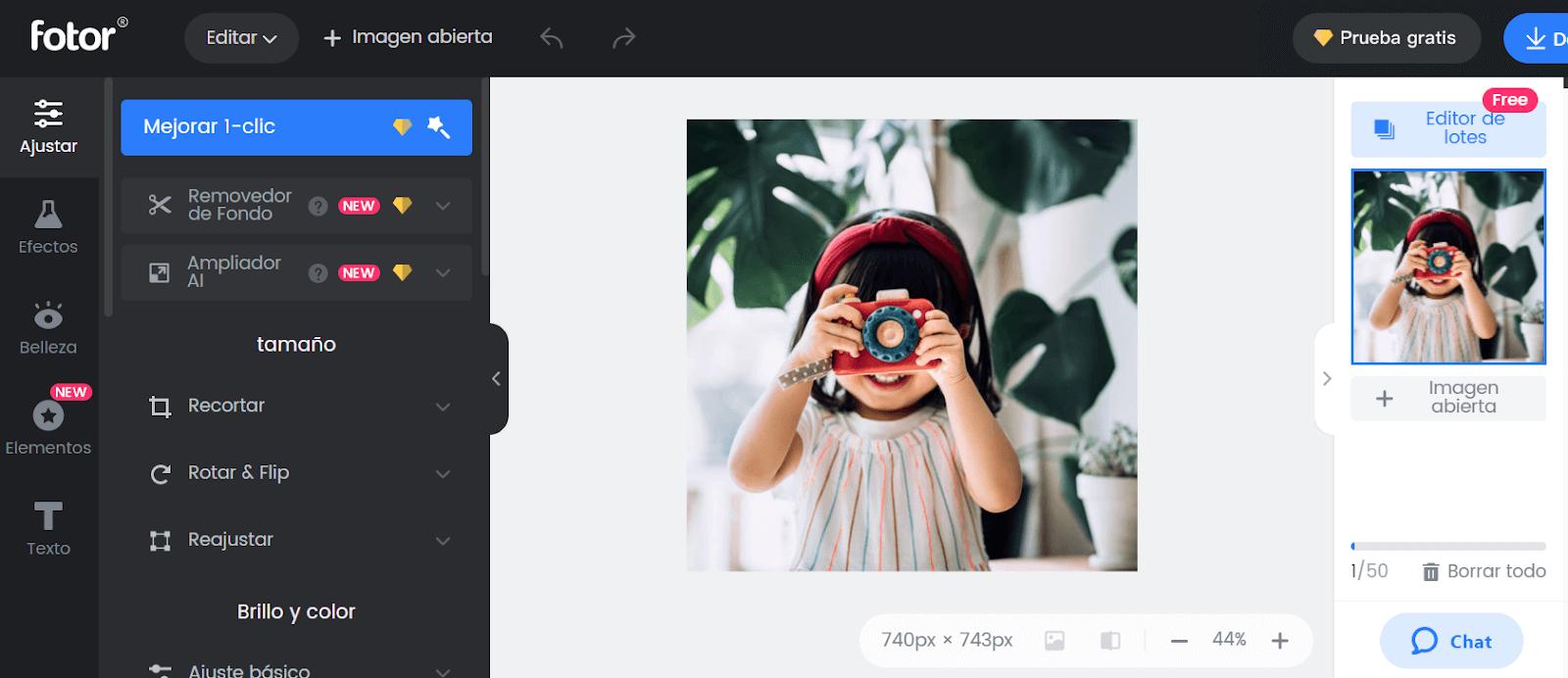Open the Texto sidebar panel
The width and height of the screenshot is (1568, 678).
(x=48, y=529)
